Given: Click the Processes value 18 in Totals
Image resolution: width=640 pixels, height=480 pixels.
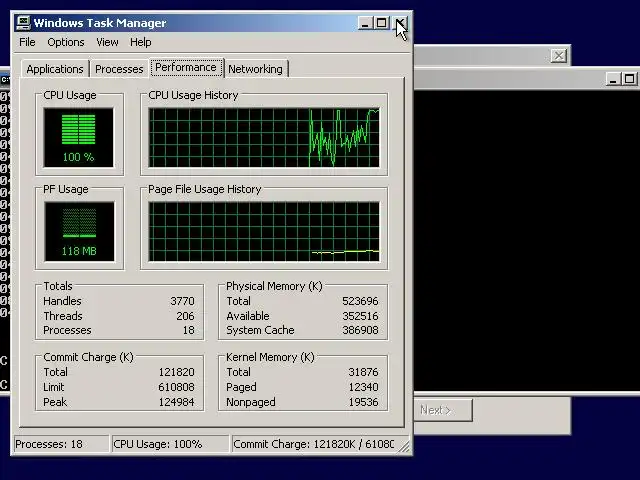Looking at the screenshot, I should [x=189, y=330].
